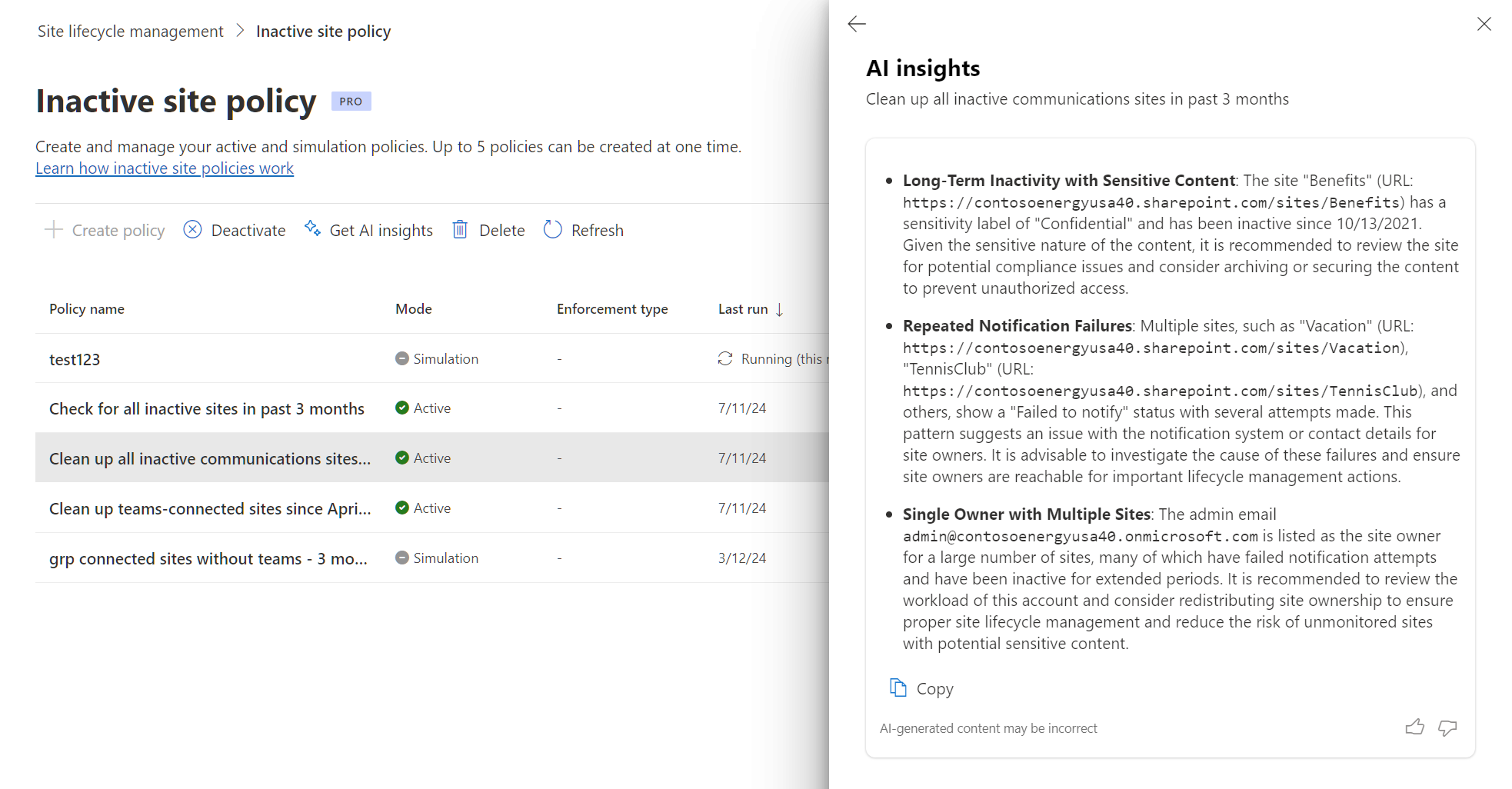Screen dimensions: 1512x789
Task: Select grp connected sites without teams policy
Action: pyautogui.click(x=208, y=558)
